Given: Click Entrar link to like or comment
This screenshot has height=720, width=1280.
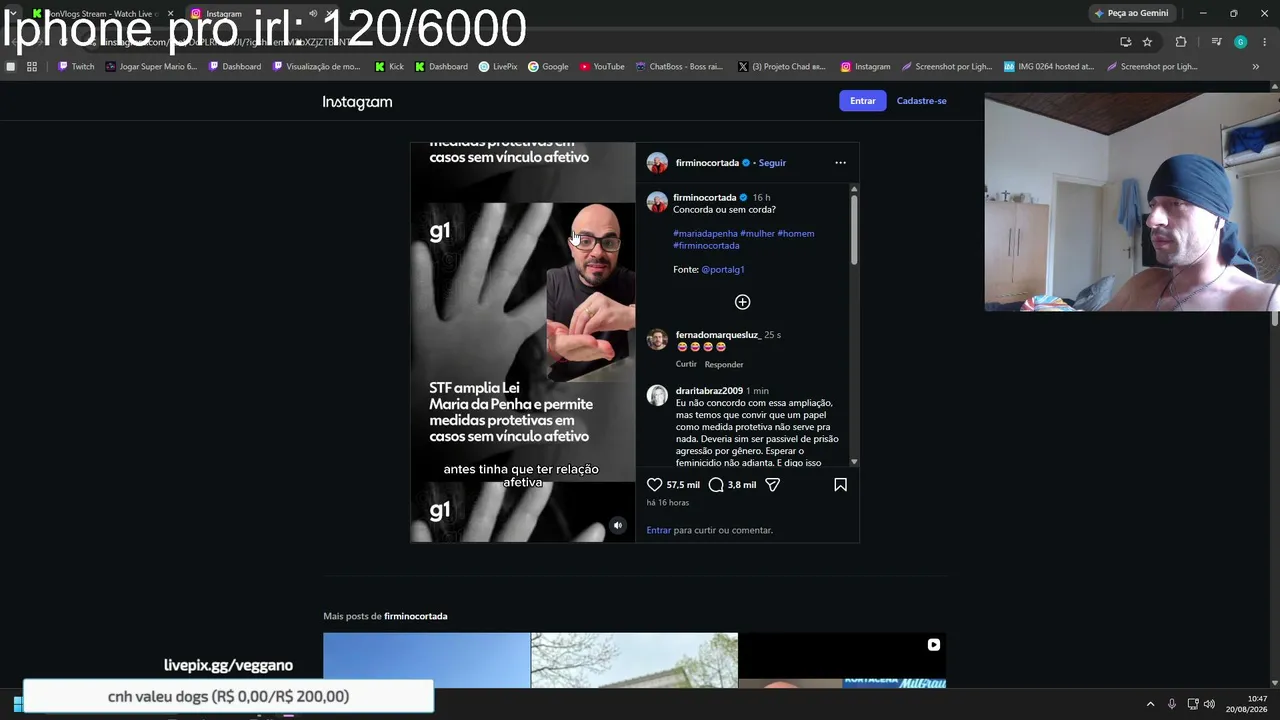Looking at the screenshot, I should [659, 530].
